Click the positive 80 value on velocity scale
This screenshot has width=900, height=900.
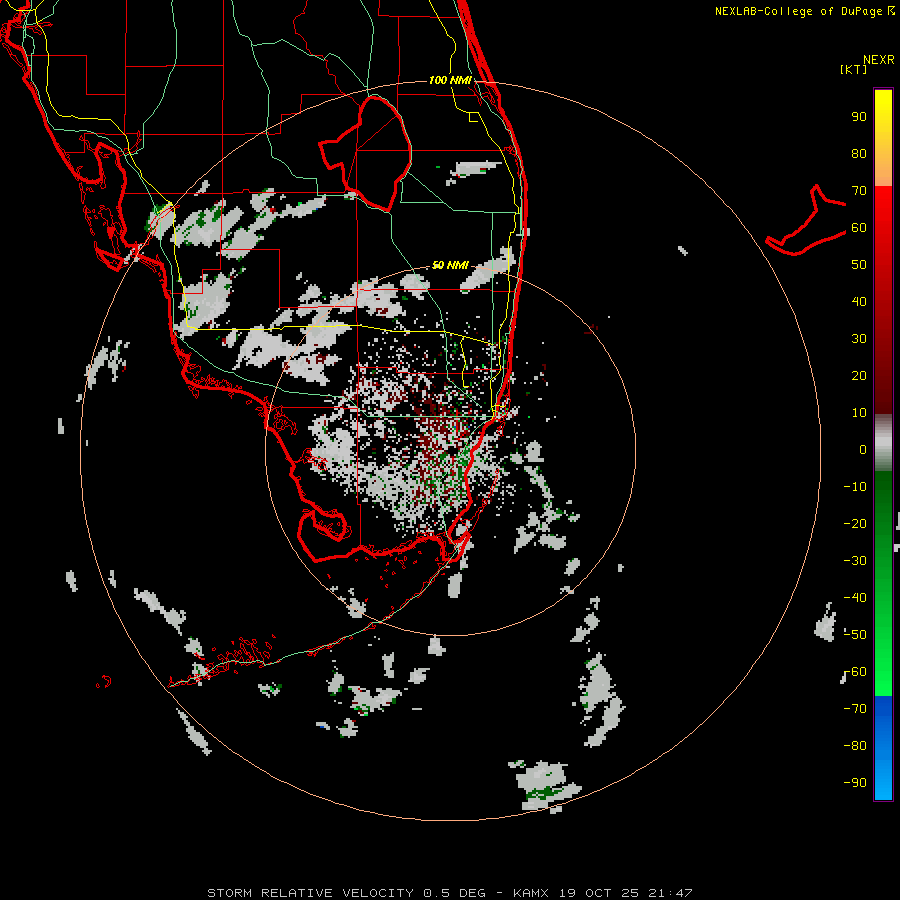tap(859, 154)
